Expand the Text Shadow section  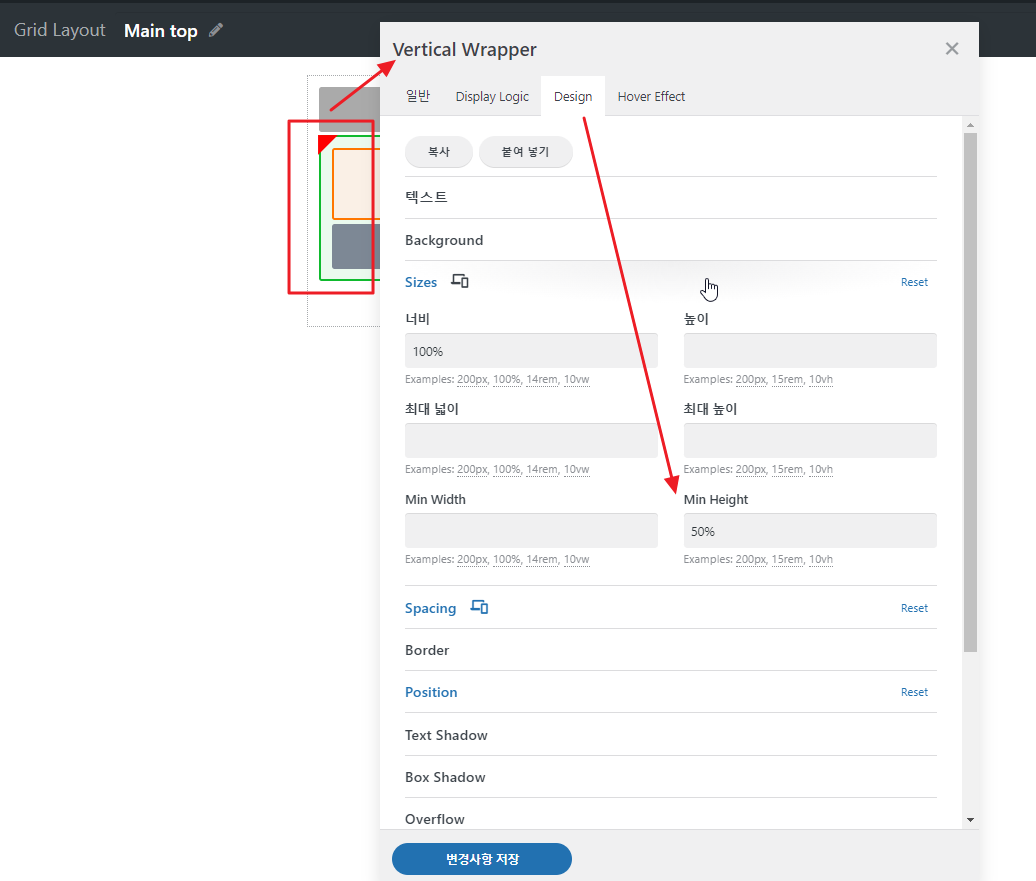(x=671, y=735)
